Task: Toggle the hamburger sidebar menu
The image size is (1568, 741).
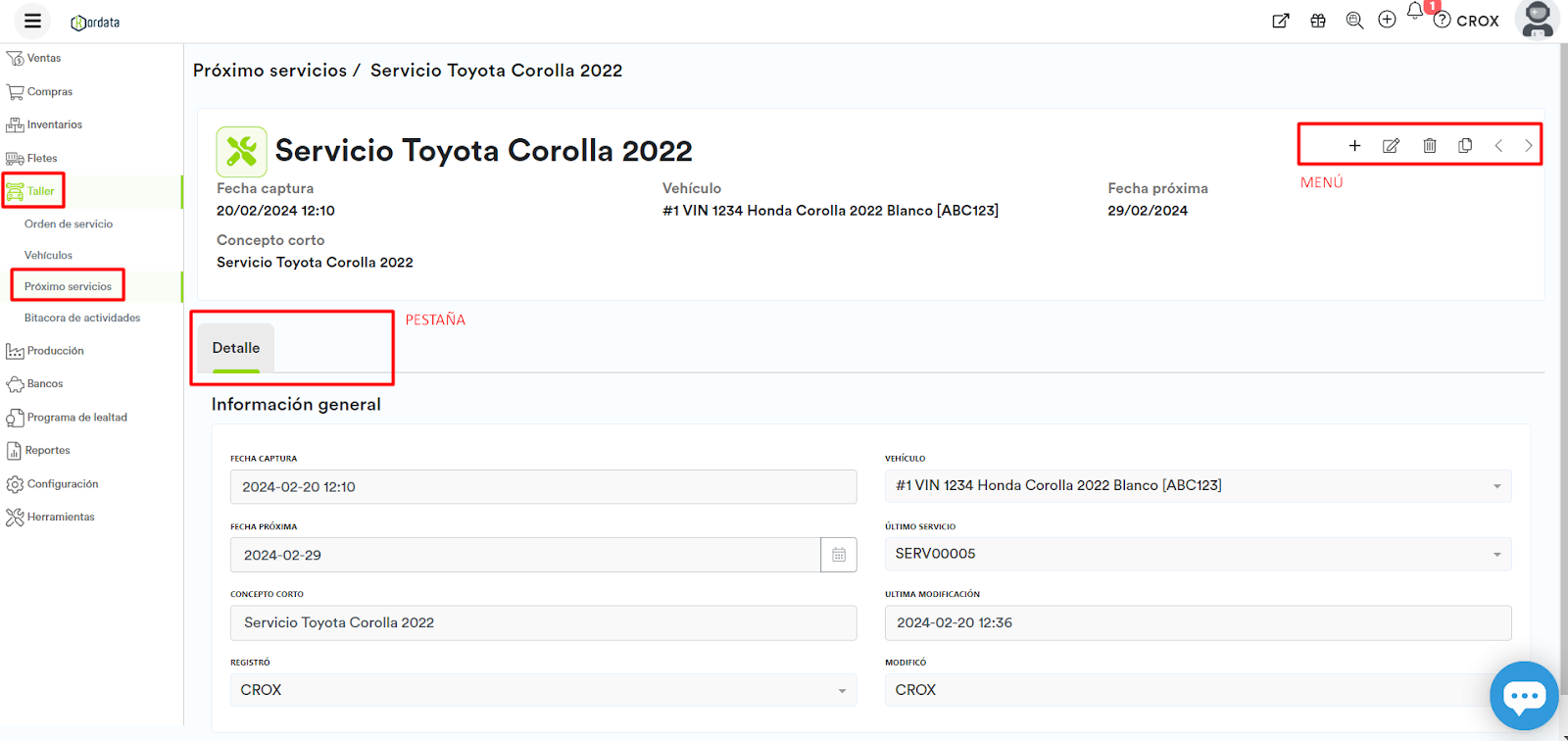Action: pyautogui.click(x=32, y=21)
